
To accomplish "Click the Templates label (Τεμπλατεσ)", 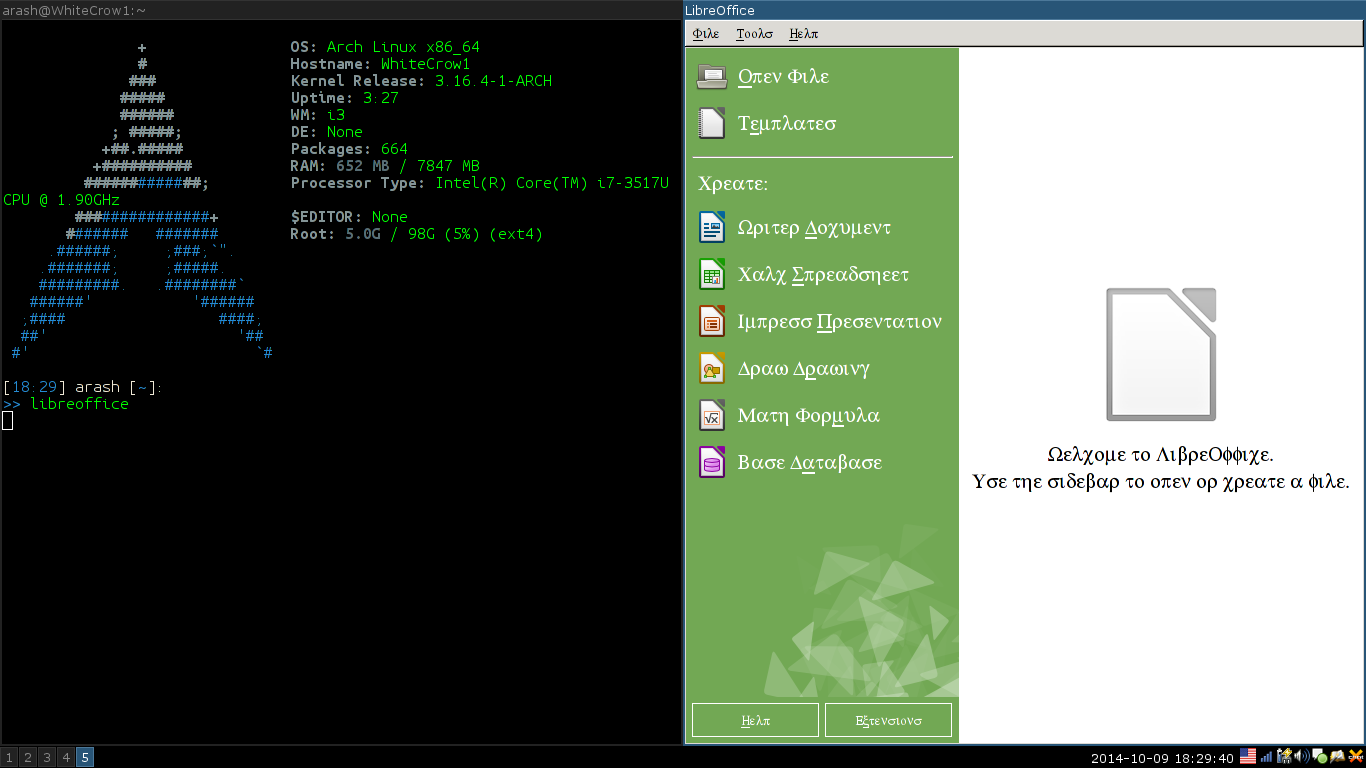I will coord(787,124).
